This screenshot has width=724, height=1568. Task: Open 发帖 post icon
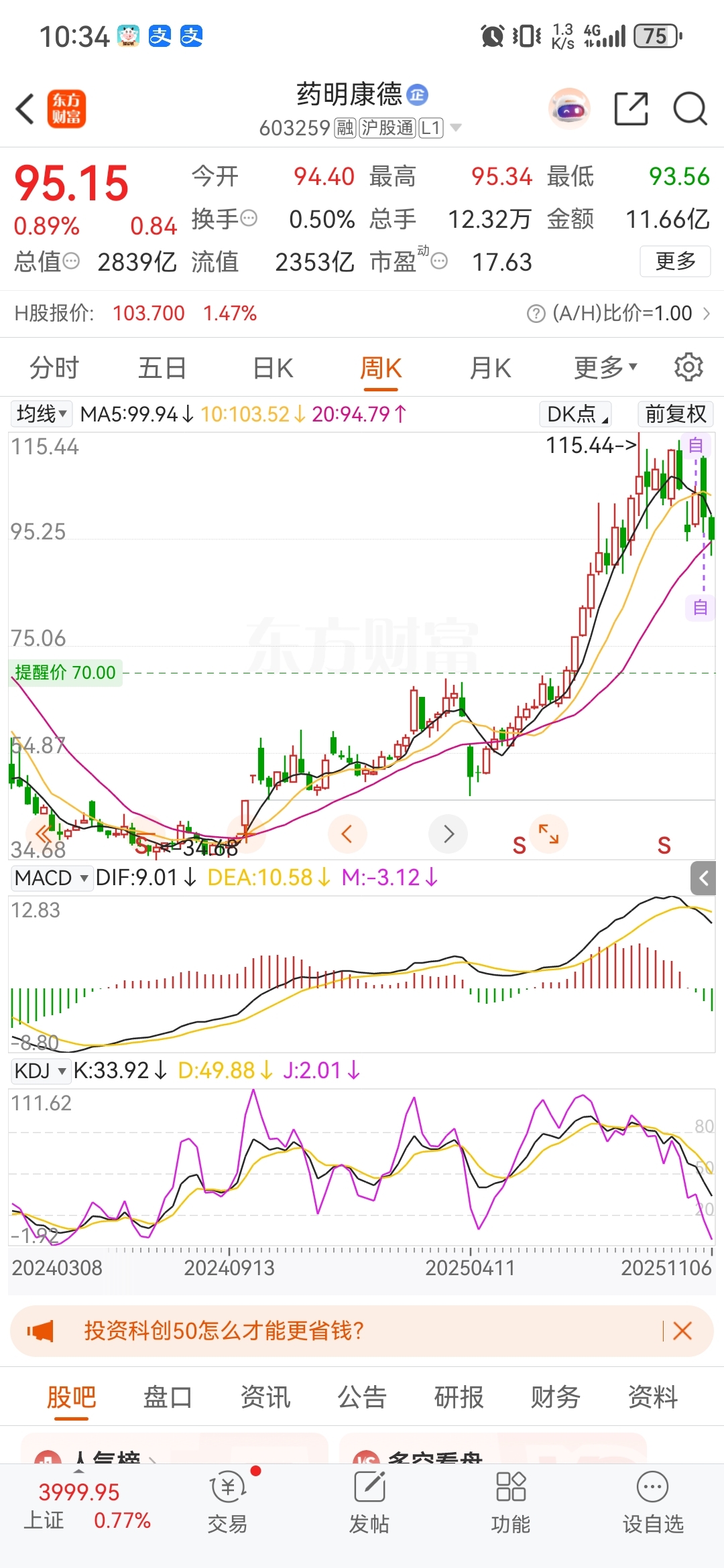(369, 1501)
